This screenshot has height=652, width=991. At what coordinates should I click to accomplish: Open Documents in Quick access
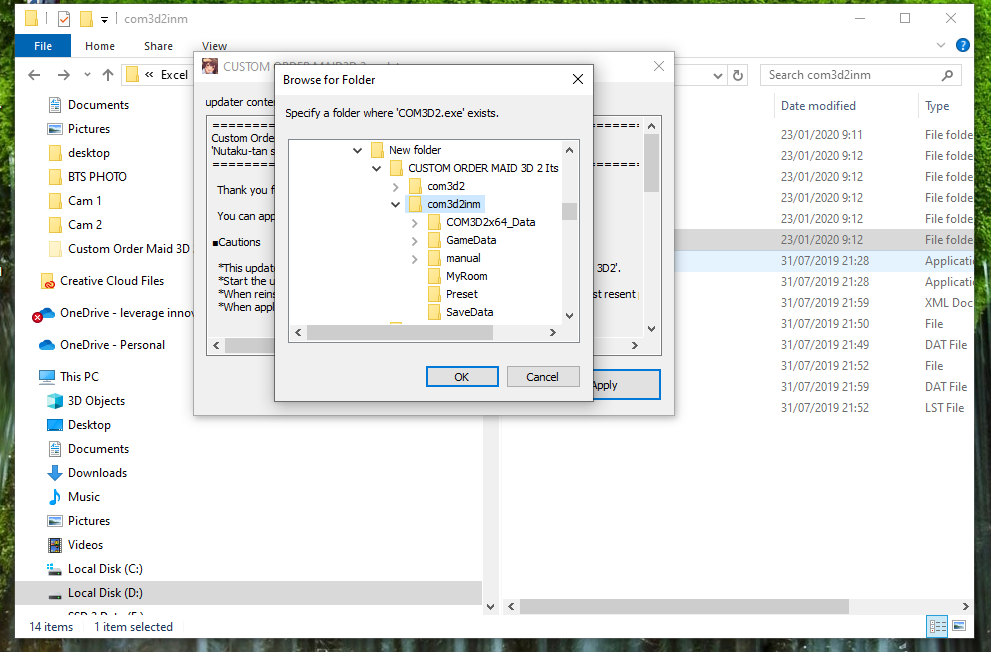coord(98,105)
